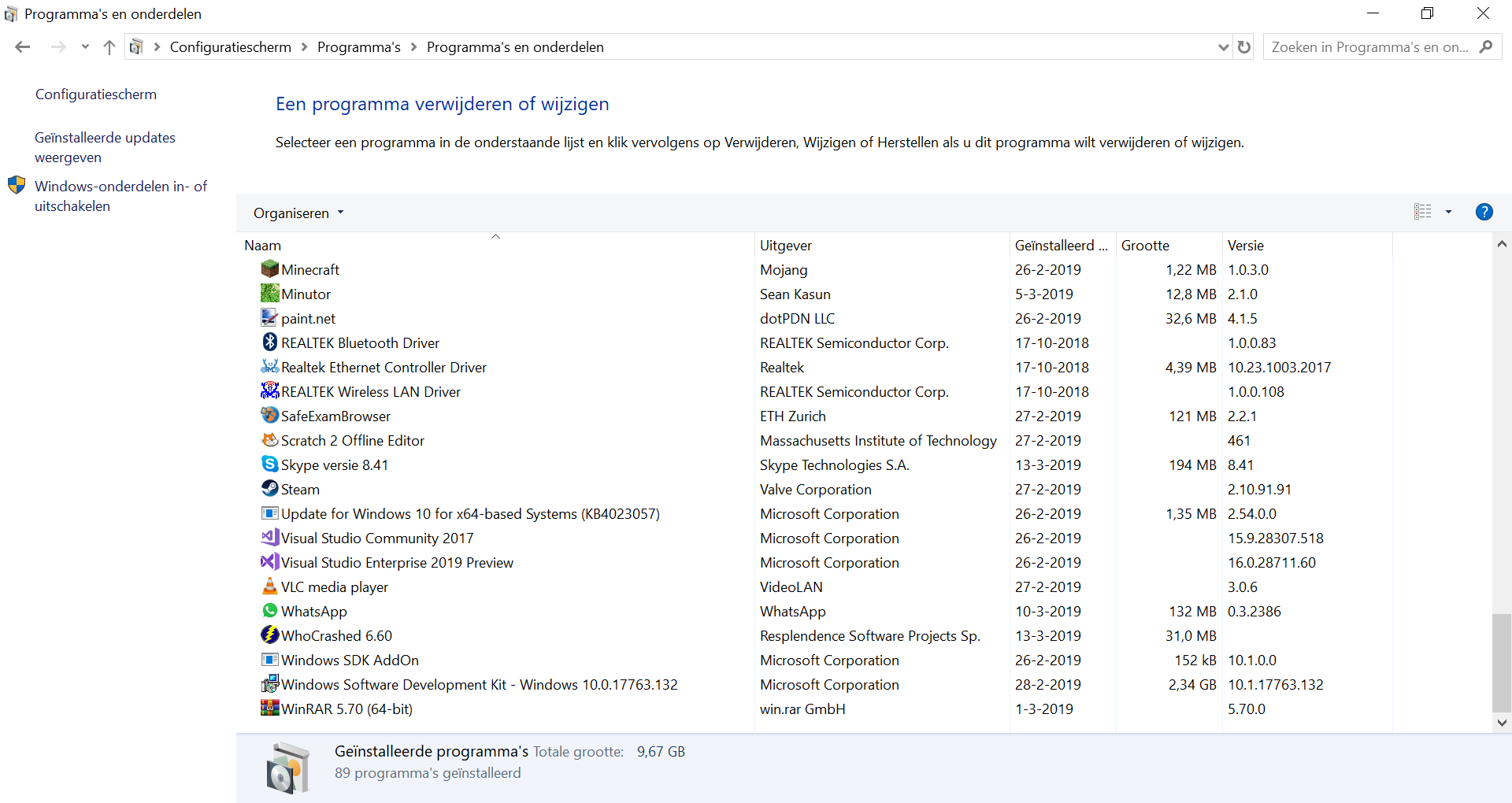
Task: Select the WinRAR 5.70 icon
Action: coord(270,709)
